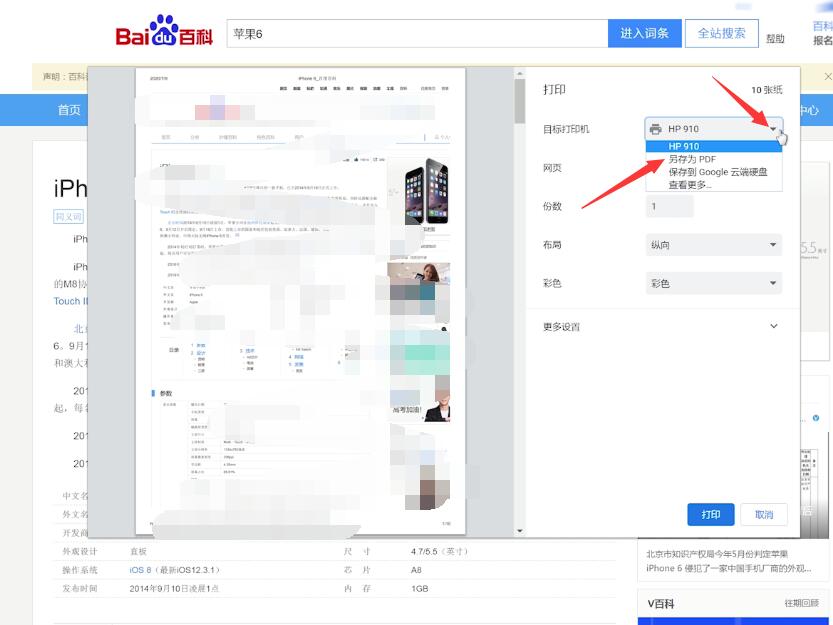Click the 取消 button
This screenshot has height=625, width=833.
[763, 514]
